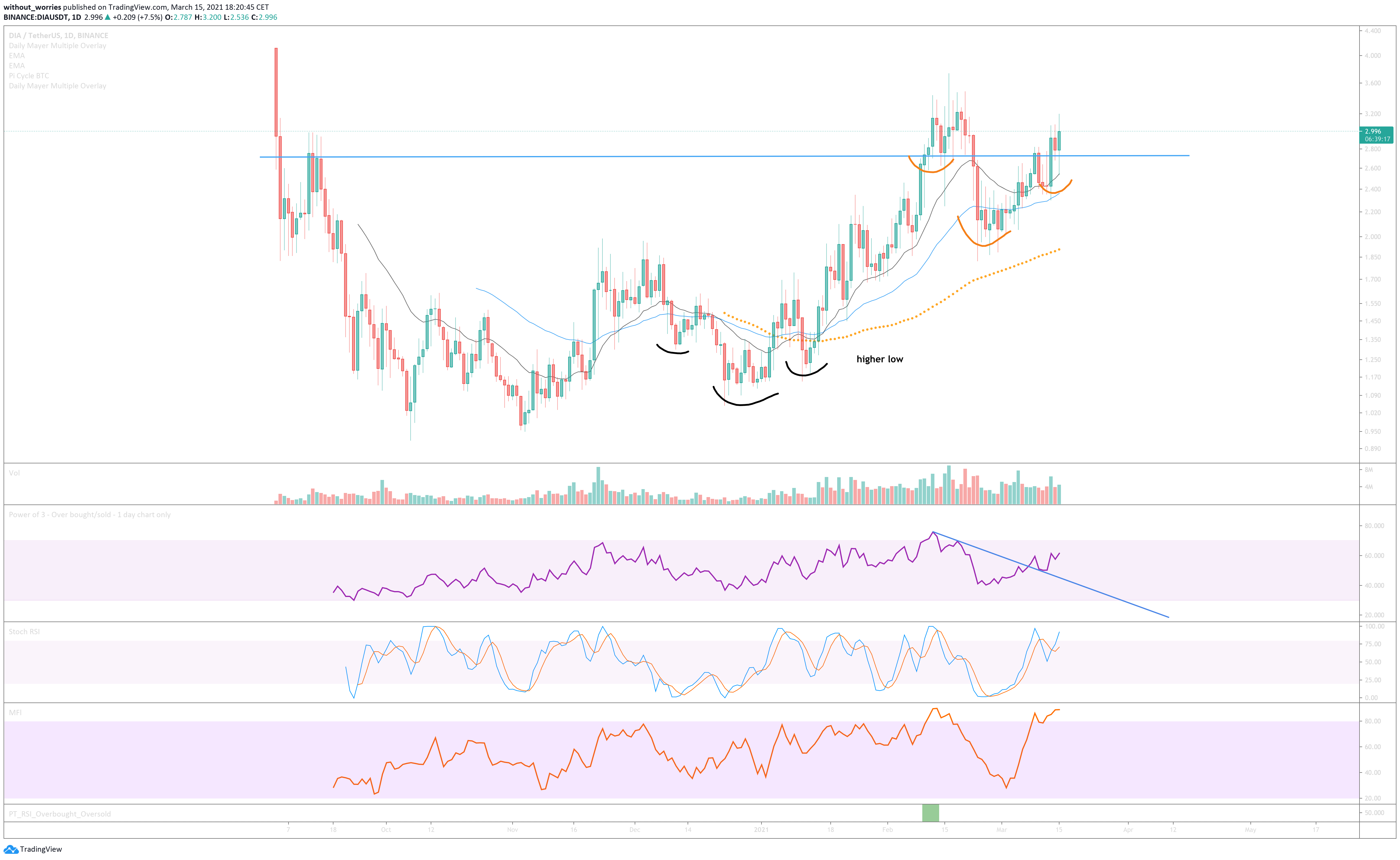
Task: Click the 2.000 price scale label
Action: click(1373, 237)
